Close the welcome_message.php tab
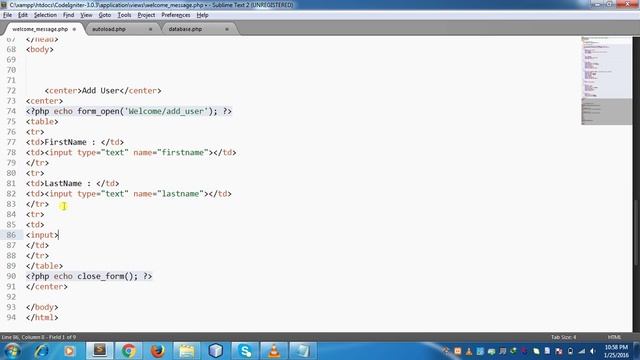Viewport: 640px width, 360px height. (74, 29)
